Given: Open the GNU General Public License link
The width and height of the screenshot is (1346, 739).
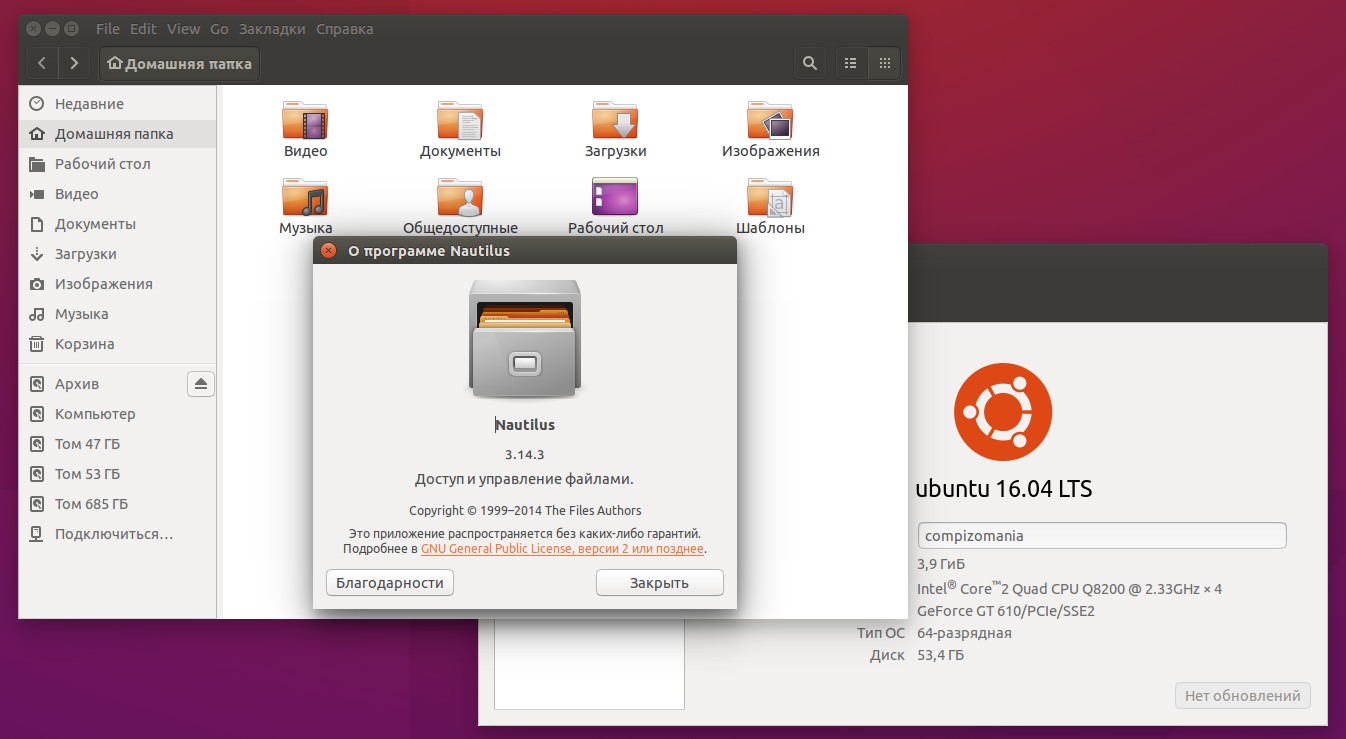Looking at the screenshot, I should coord(563,549).
